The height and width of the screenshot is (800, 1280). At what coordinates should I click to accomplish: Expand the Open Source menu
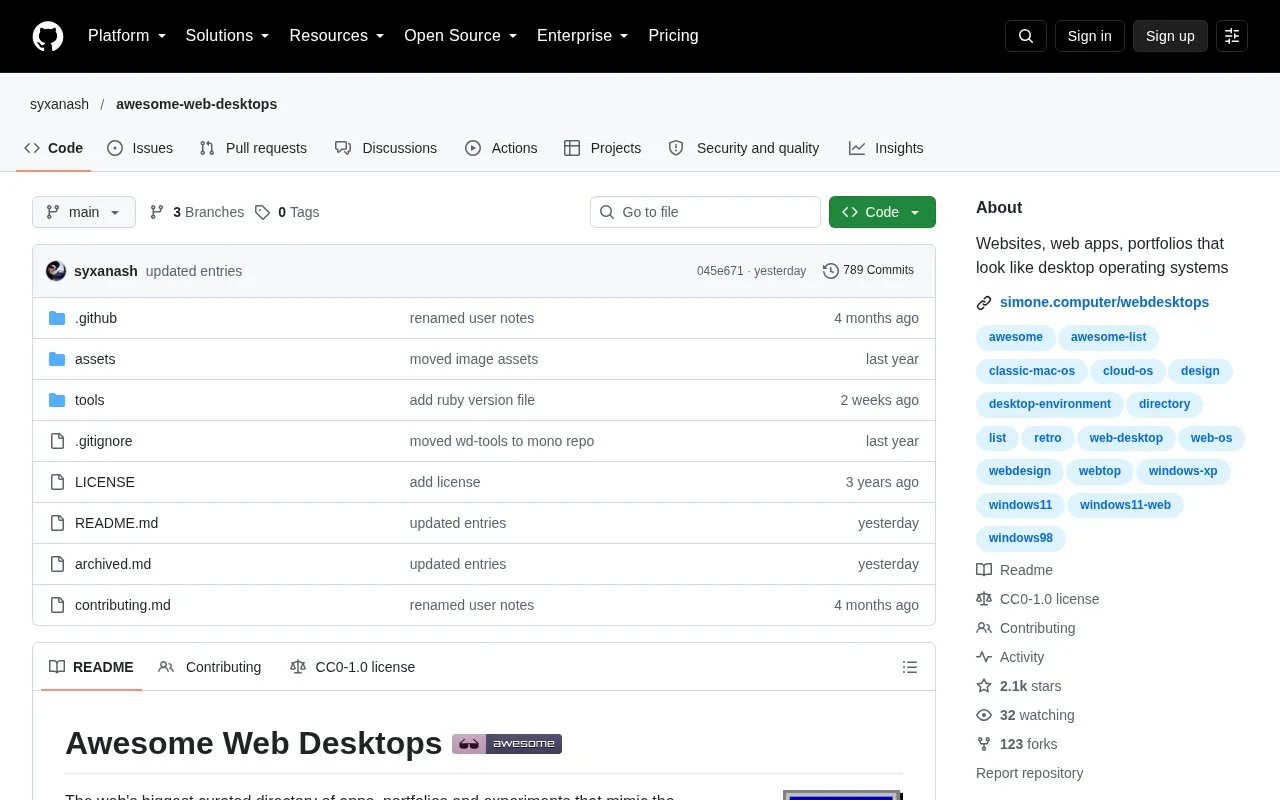(x=461, y=36)
